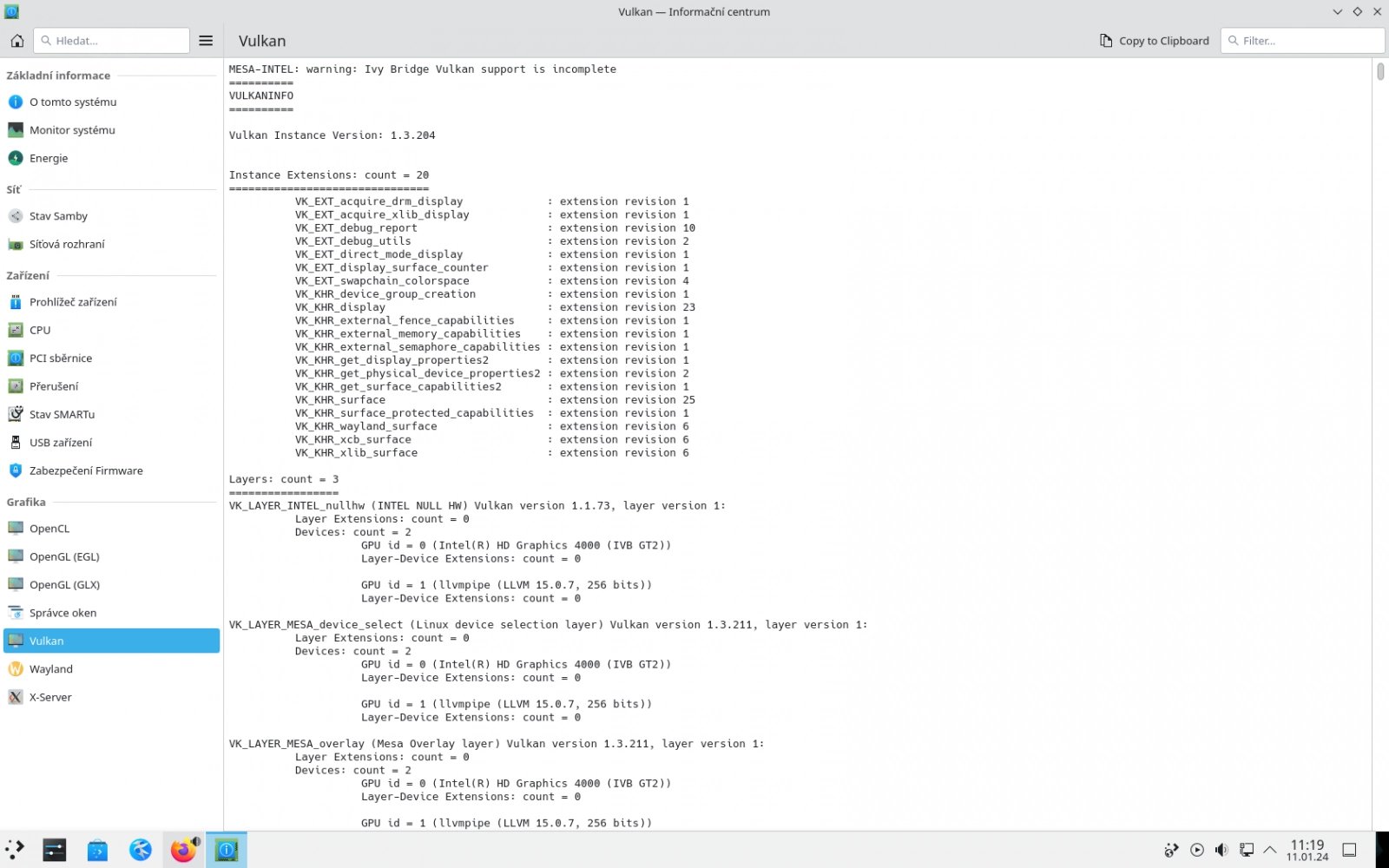Click the VK_KHR_display extension row
This screenshot has width=1389, height=868.
point(495,307)
